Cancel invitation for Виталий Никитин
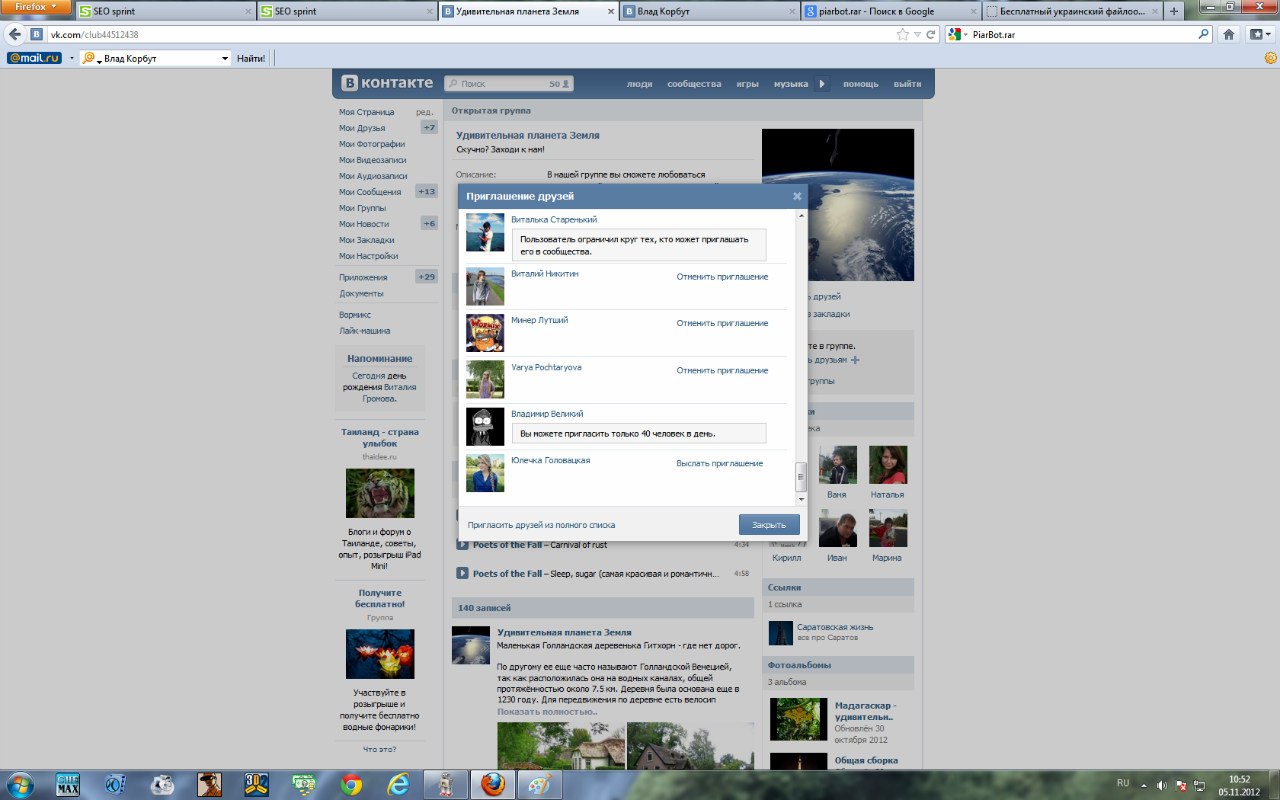Image resolution: width=1280 pixels, height=800 pixels. click(x=722, y=277)
